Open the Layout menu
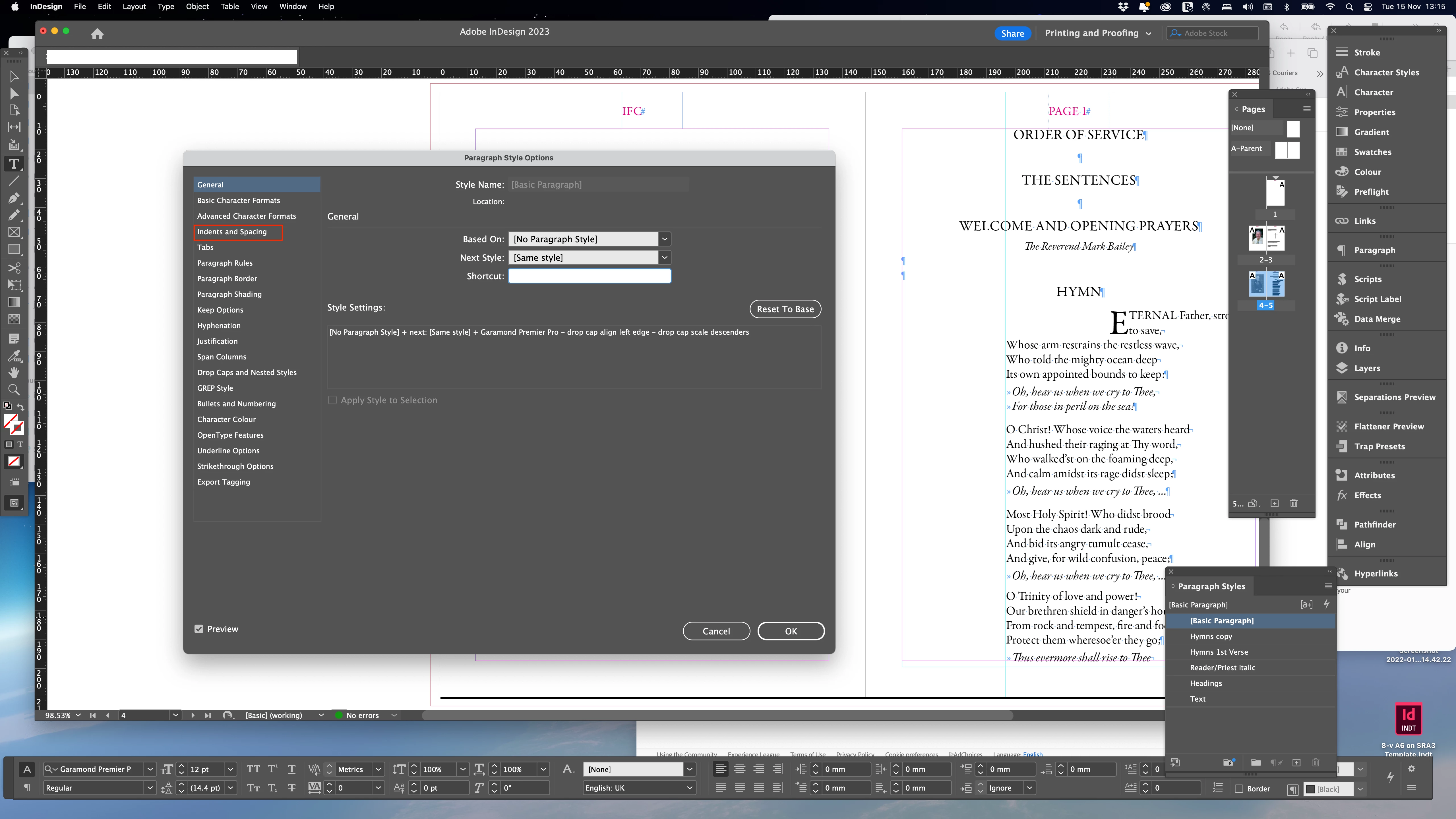 click(134, 6)
